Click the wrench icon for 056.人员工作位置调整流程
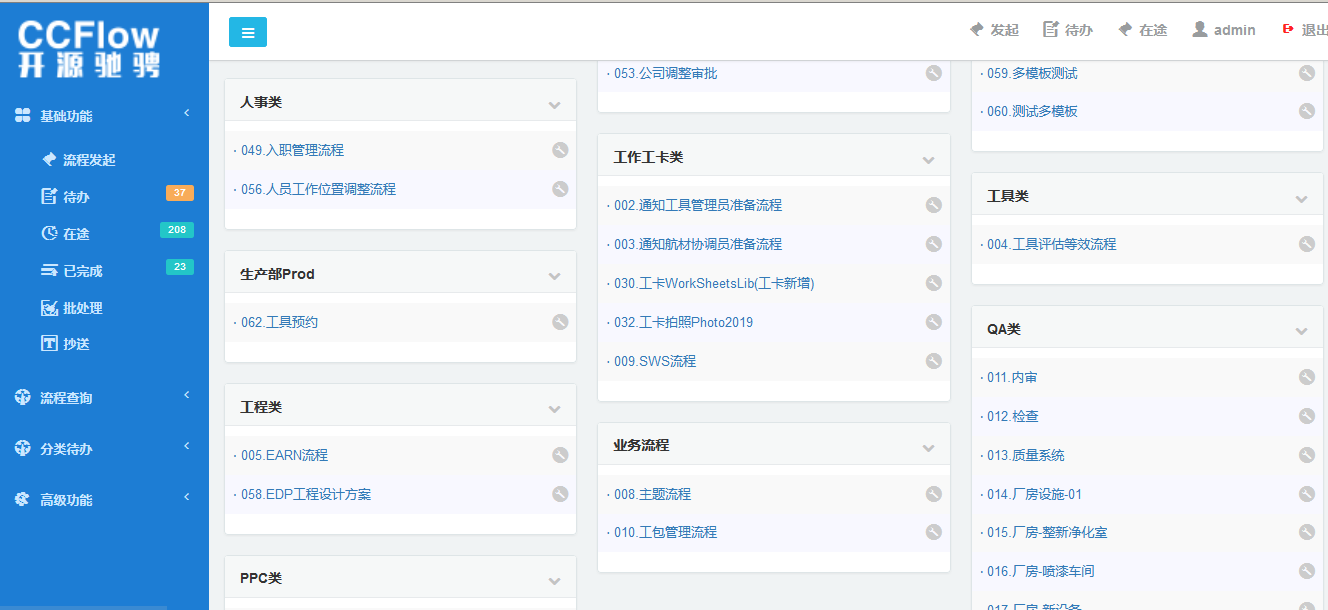Image resolution: width=1328 pixels, height=610 pixels. [x=560, y=189]
